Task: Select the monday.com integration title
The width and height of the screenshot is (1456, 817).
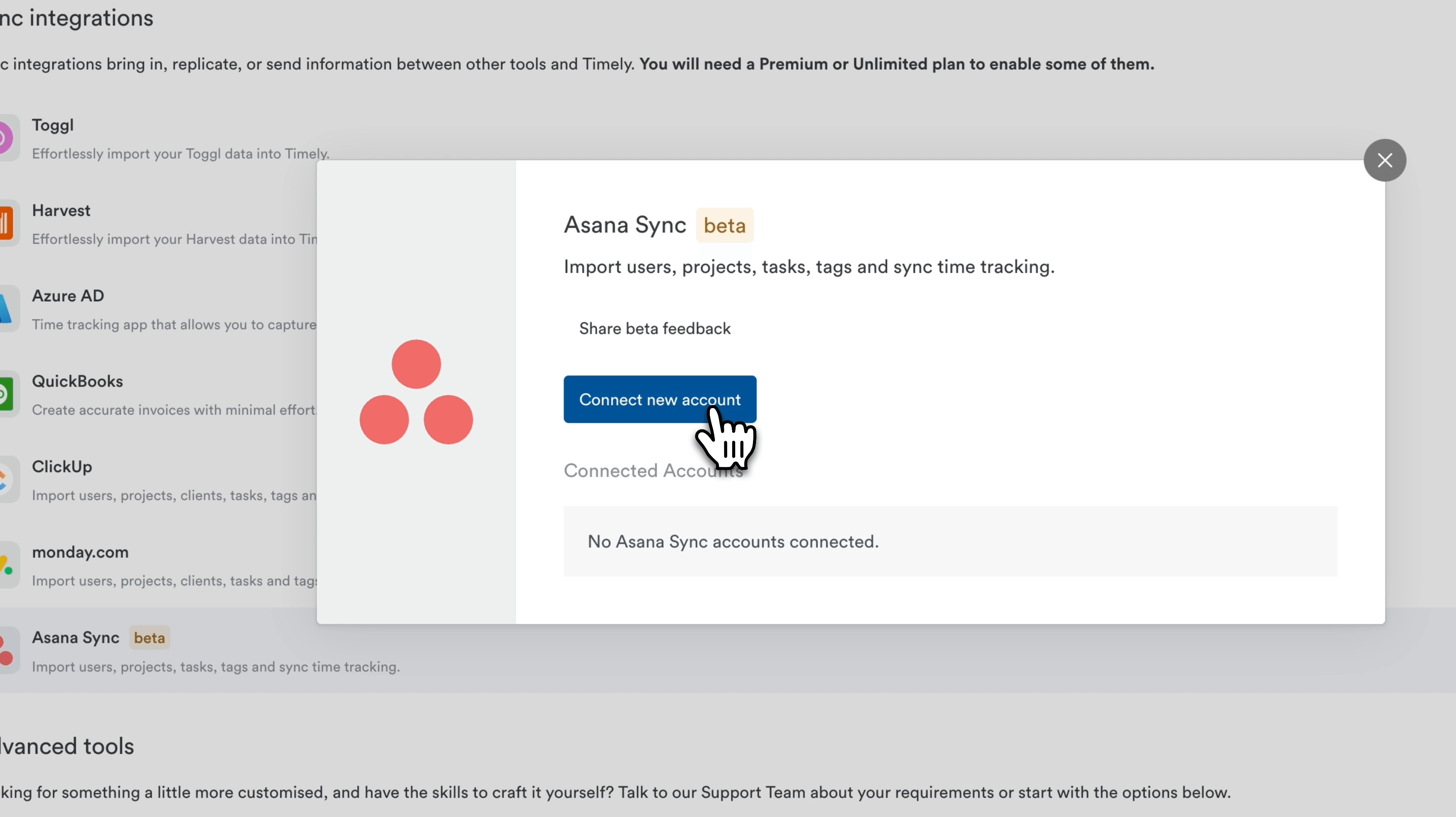Action: coord(80,552)
